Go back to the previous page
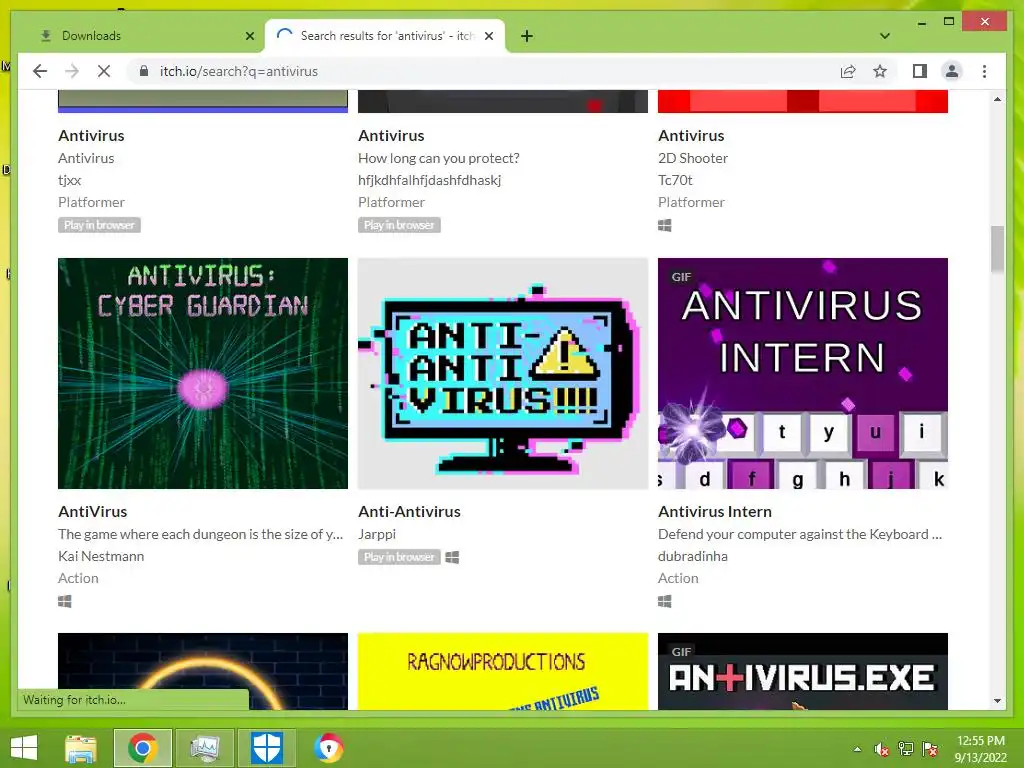The height and width of the screenshot is (768, 1024). click(x=40, y=71)
